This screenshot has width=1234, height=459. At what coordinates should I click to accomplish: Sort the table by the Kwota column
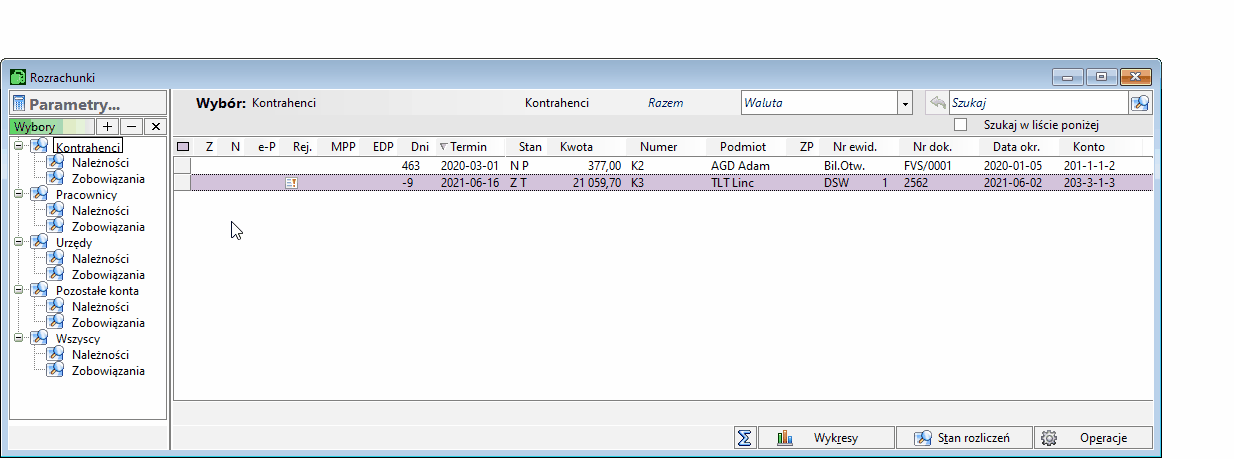pos(576,147)
